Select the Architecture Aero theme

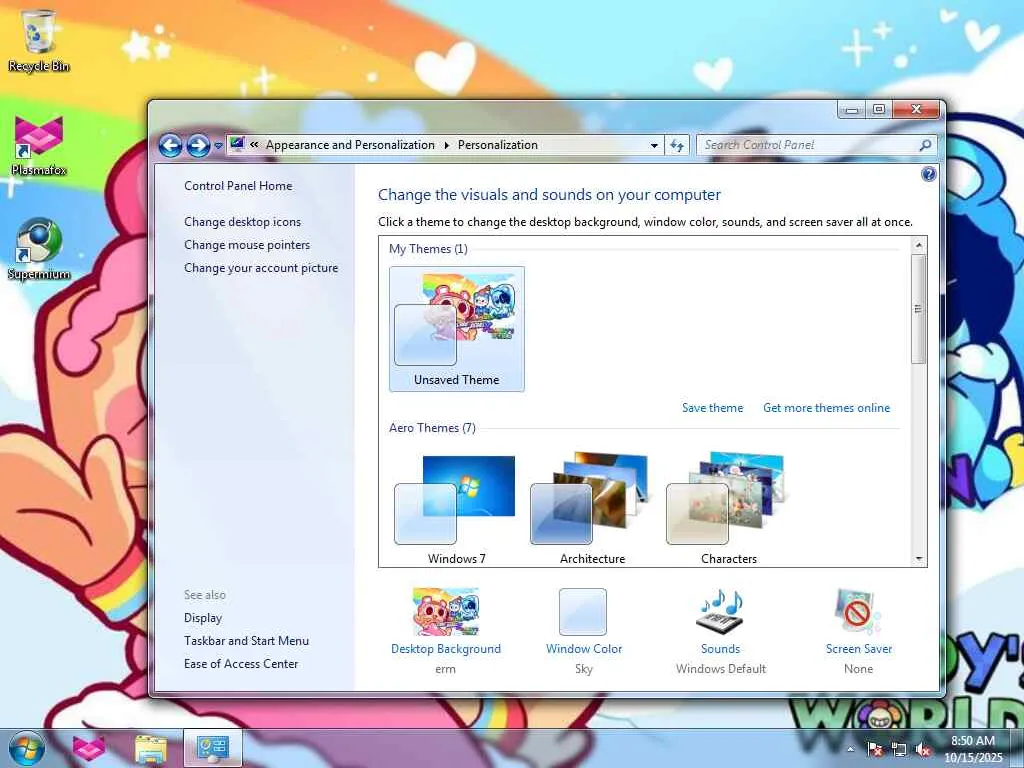coord(592,508)
